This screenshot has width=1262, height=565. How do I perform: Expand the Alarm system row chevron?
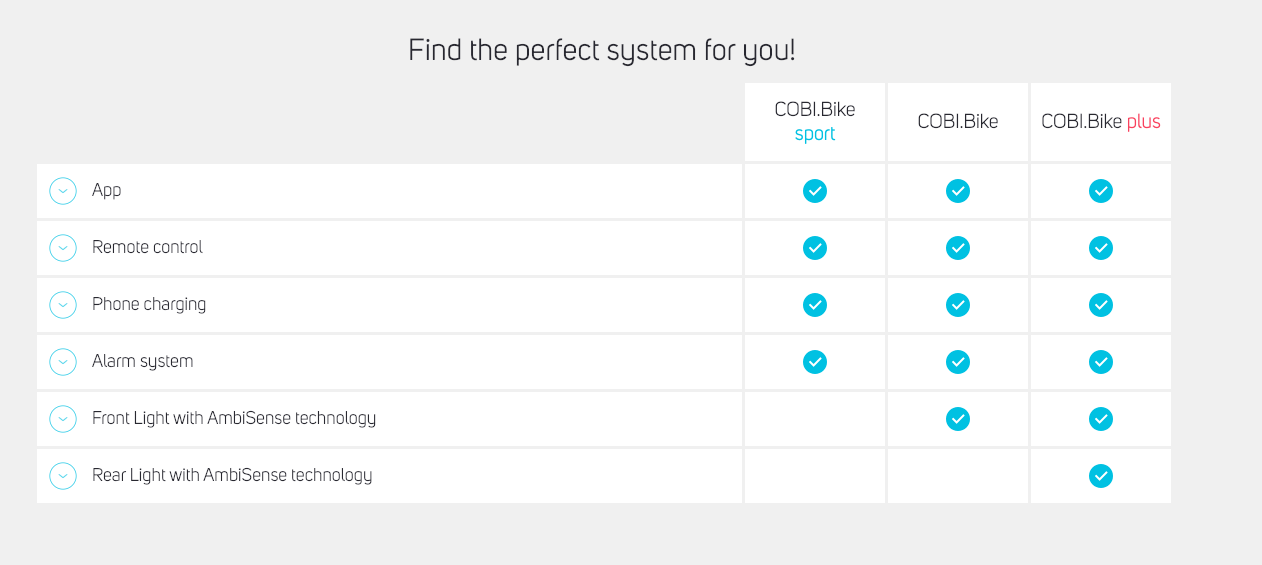[63, 361]
